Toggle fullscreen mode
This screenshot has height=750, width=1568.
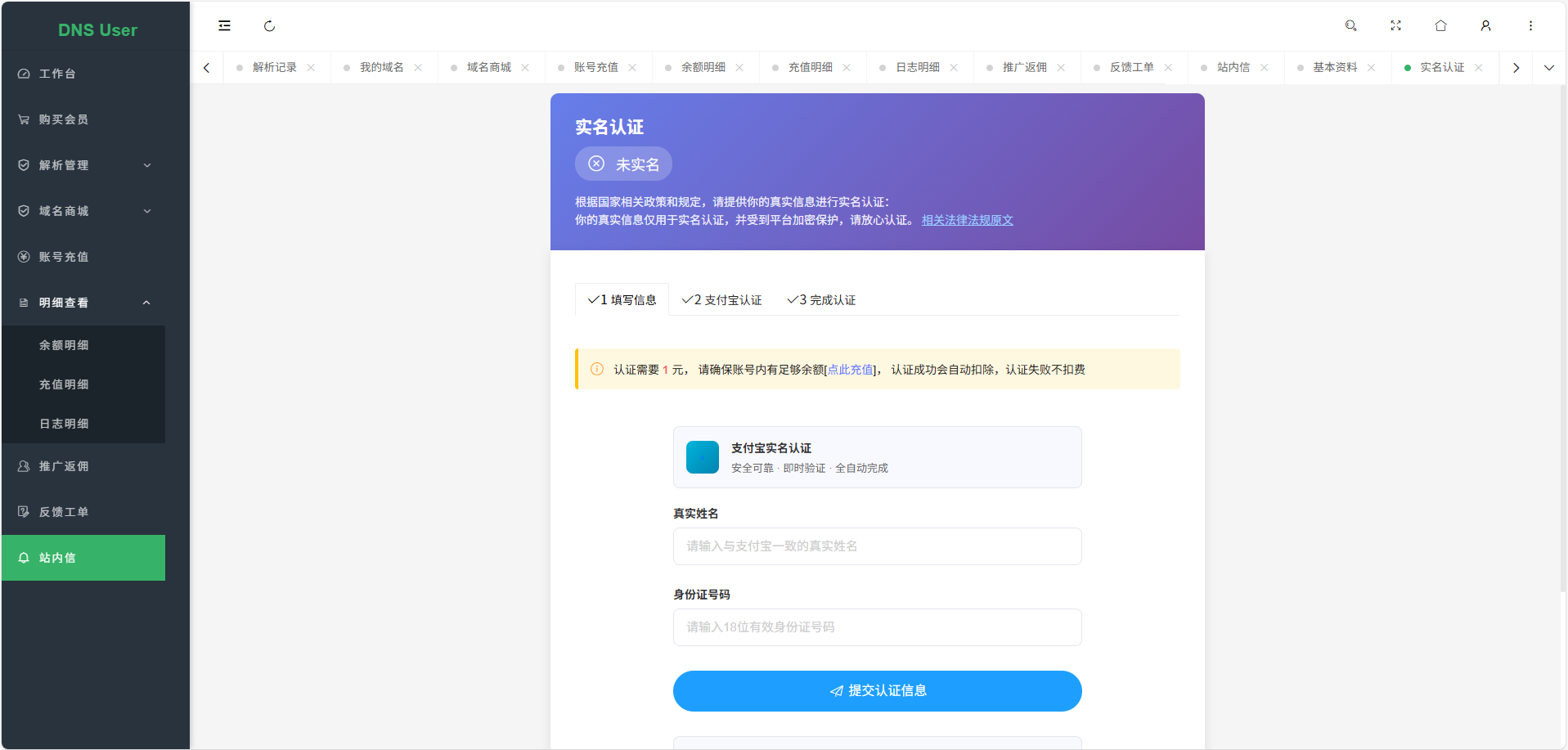click(x=1395, y=25)
